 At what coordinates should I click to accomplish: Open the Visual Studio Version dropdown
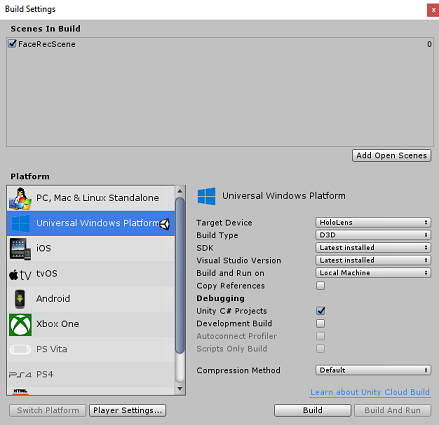point(373,260)
